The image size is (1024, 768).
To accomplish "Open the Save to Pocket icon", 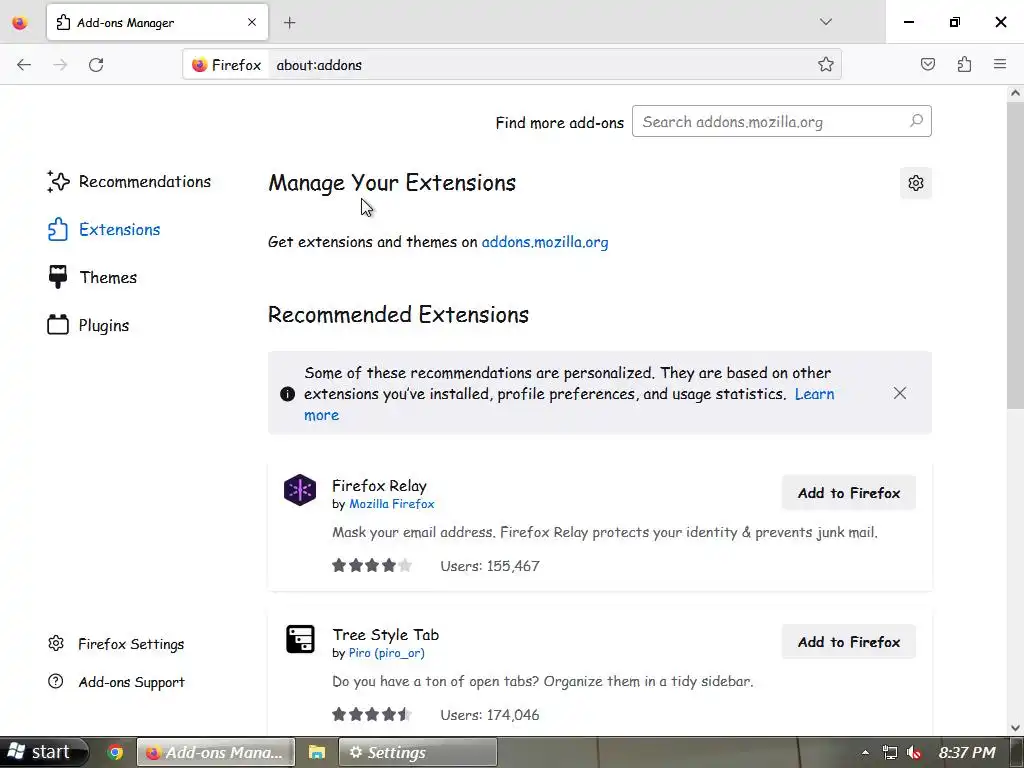I will (x=927, y=64).
